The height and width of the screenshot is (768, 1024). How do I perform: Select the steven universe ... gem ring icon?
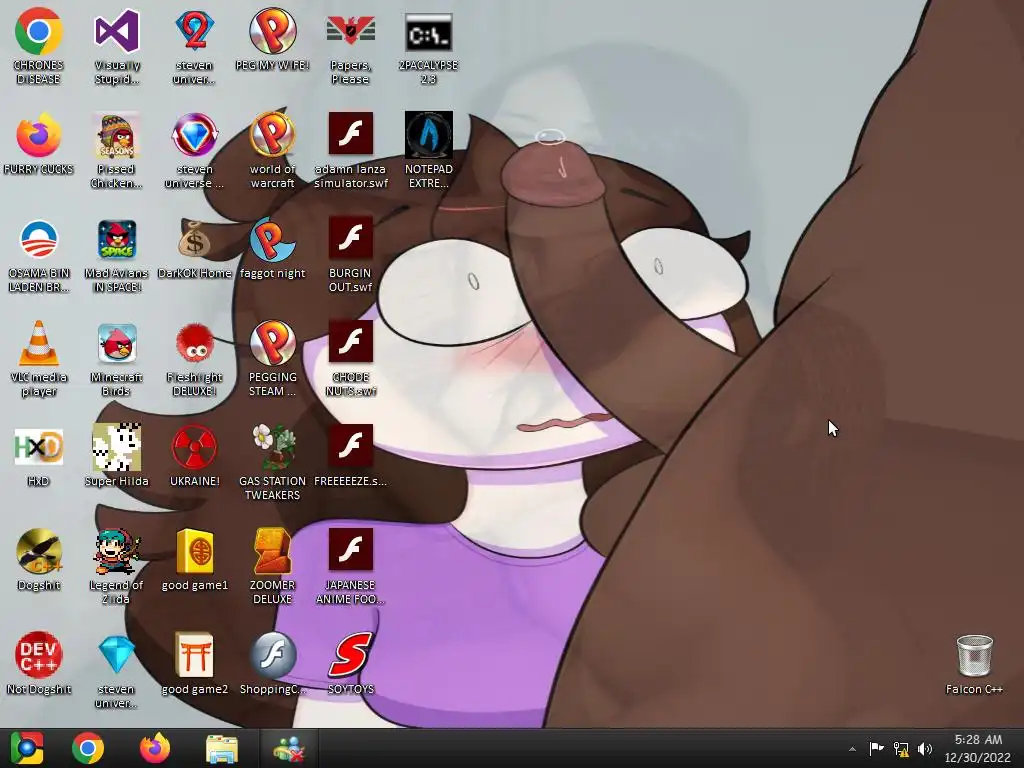pos(195,150)
